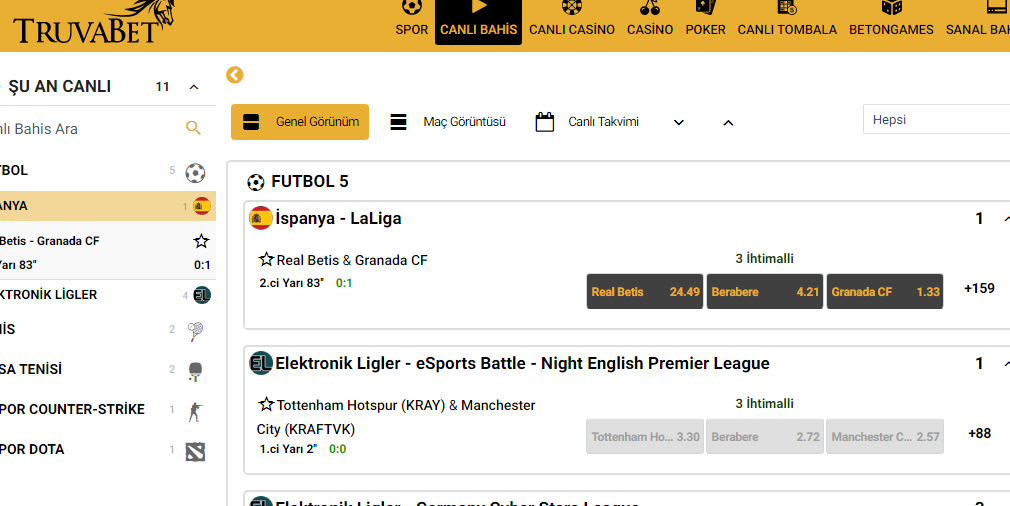Click the FUTBOL 5 soccer ball icon
This screenshot has height=506, width=1010.
[x=256, y=183]
